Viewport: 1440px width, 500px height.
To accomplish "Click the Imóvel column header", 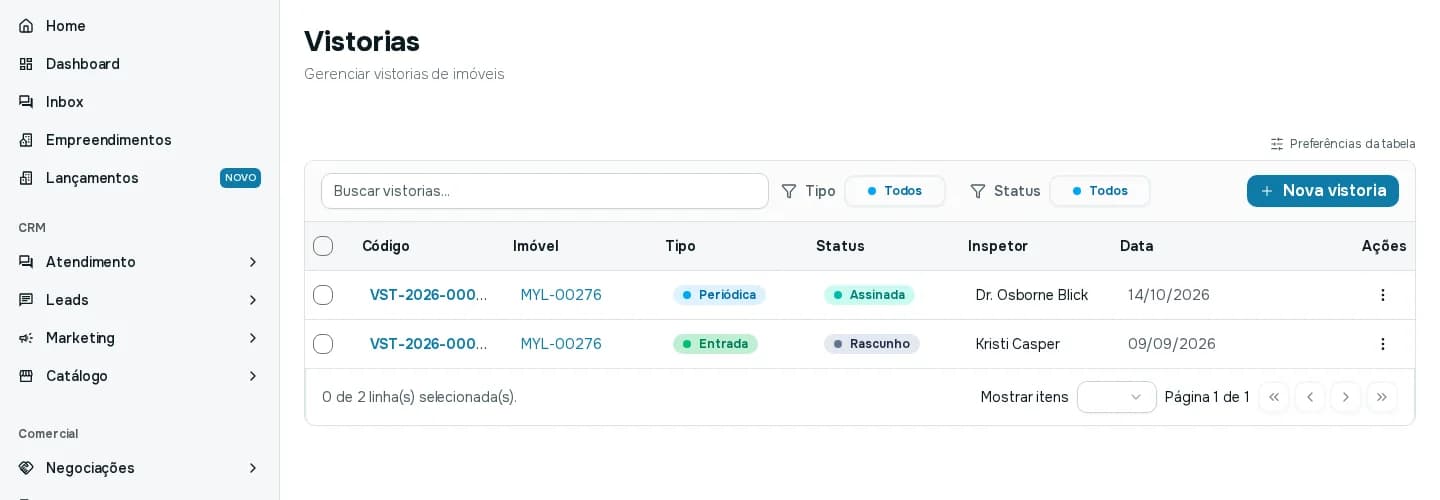I will [536, 246].
